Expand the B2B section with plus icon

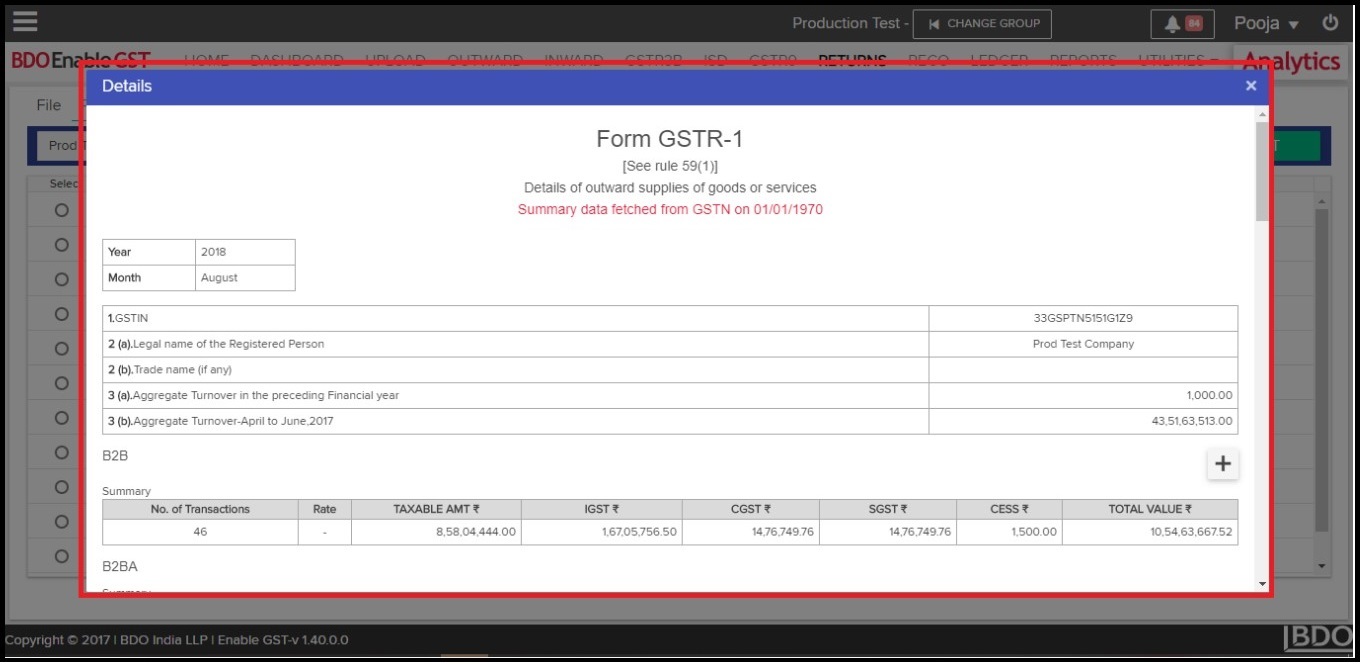click(x=1223, y=463)
